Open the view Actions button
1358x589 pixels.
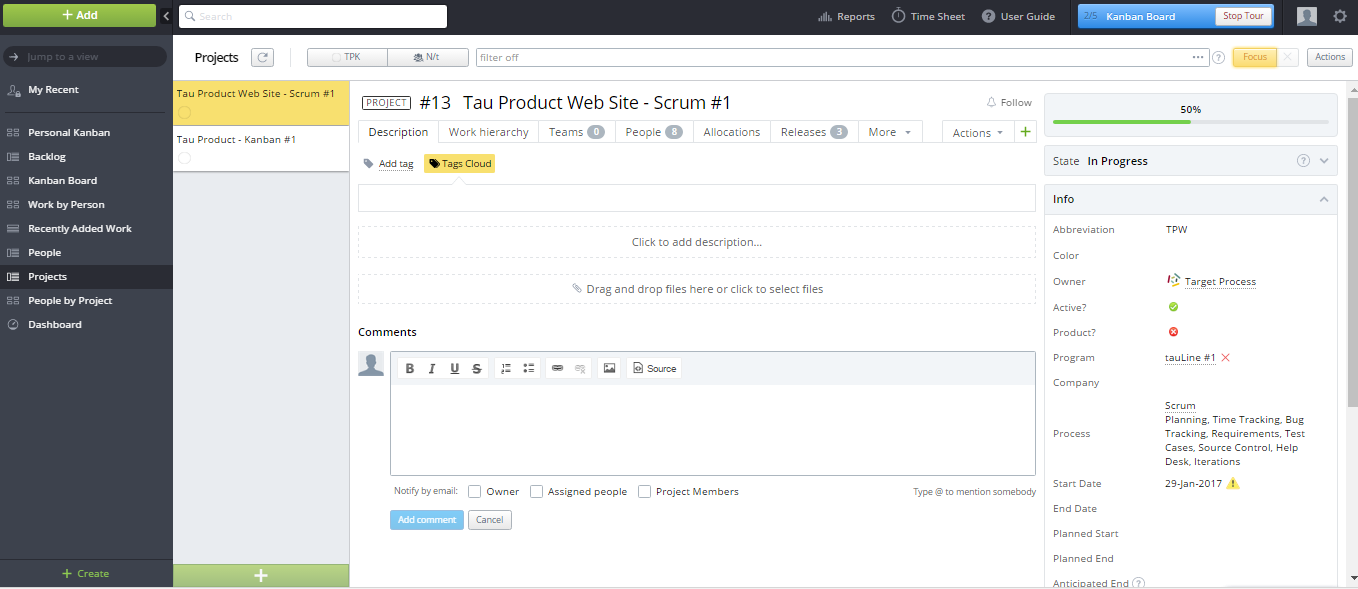[1329, 57]
